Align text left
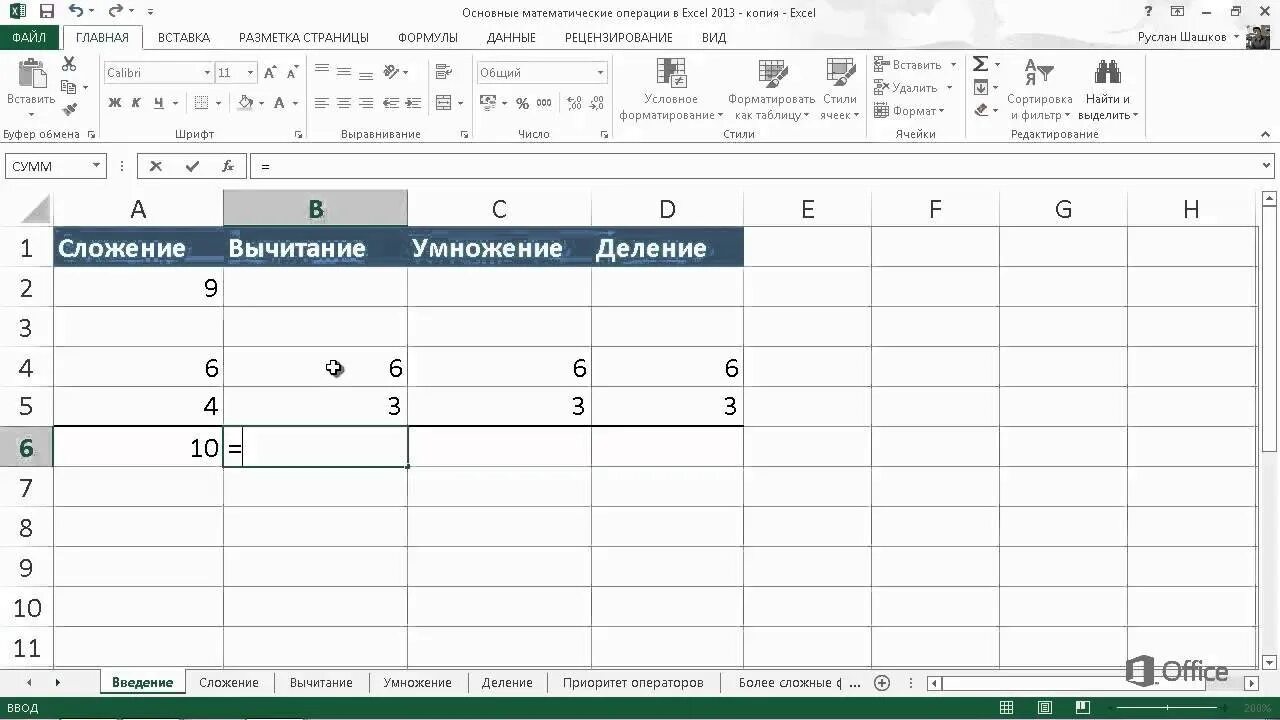Screen dimensions: 1280x720 pos(322,103)
